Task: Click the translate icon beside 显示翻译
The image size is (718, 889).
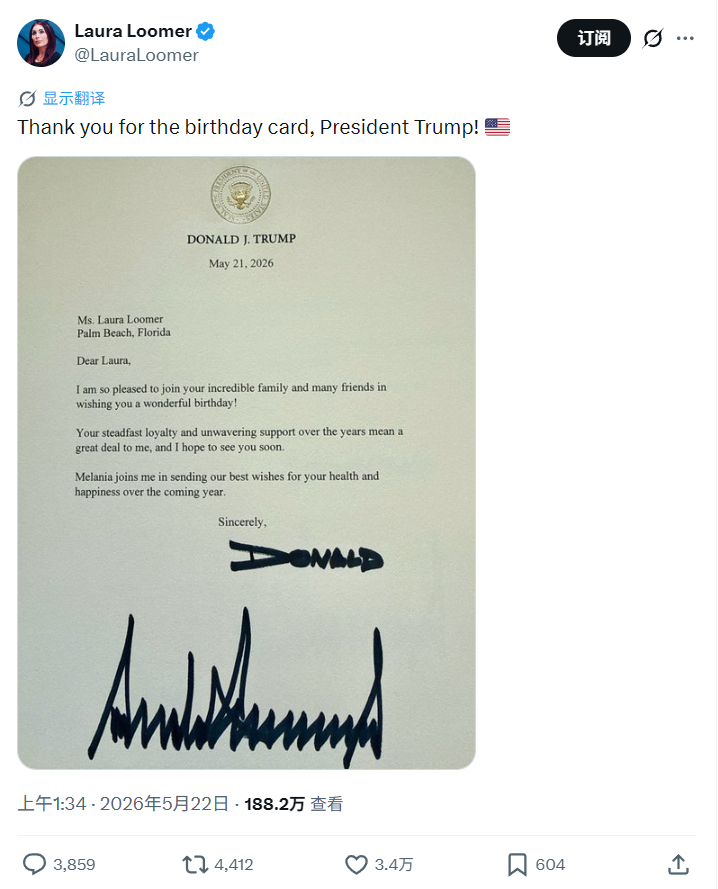Action: coord(27,99)
